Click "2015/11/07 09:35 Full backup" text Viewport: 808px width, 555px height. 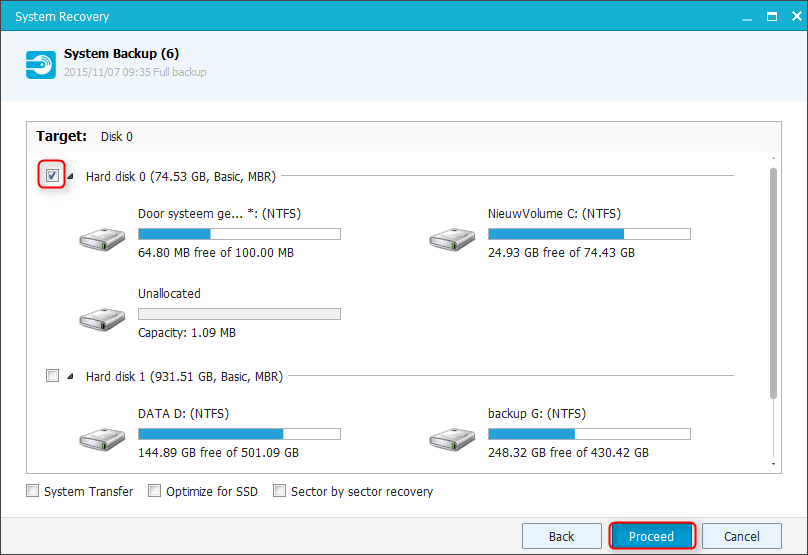(135, 72)
